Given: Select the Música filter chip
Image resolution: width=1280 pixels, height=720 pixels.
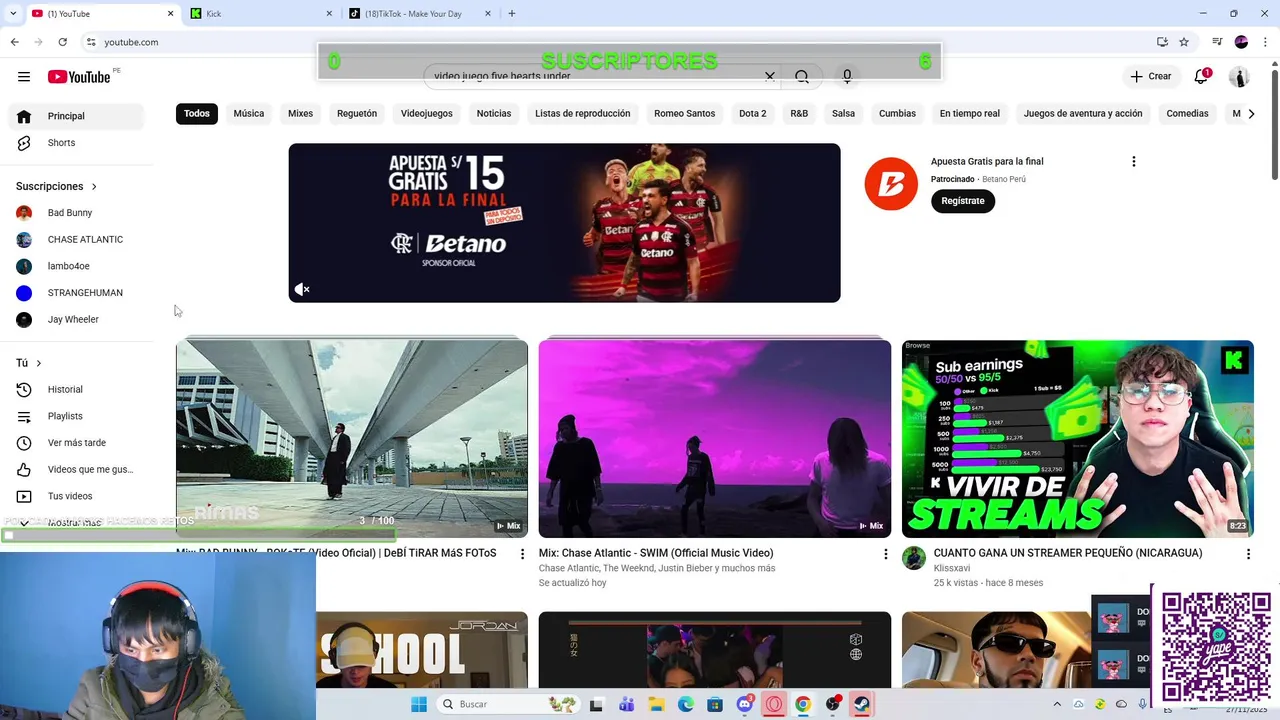Looking at the screenshot, I should [x=249, y=113].
